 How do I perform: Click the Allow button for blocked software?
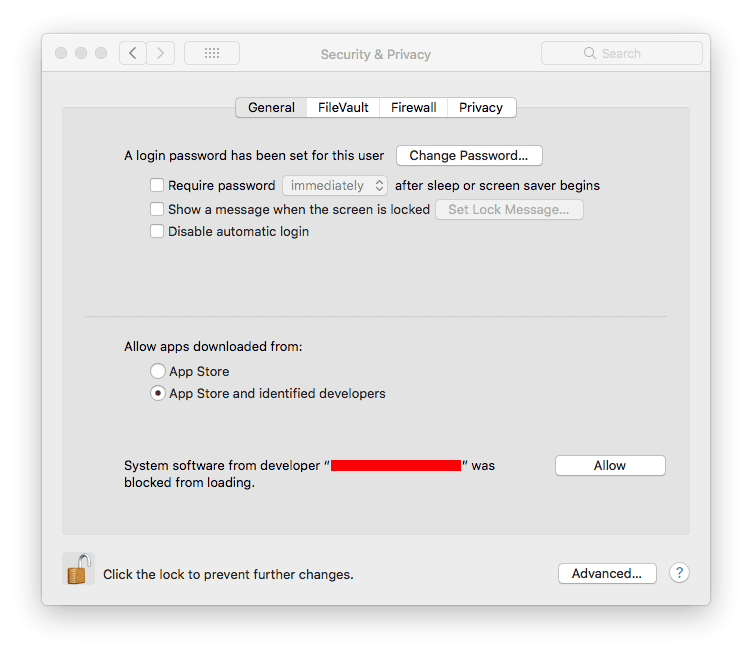click(610, 466)
